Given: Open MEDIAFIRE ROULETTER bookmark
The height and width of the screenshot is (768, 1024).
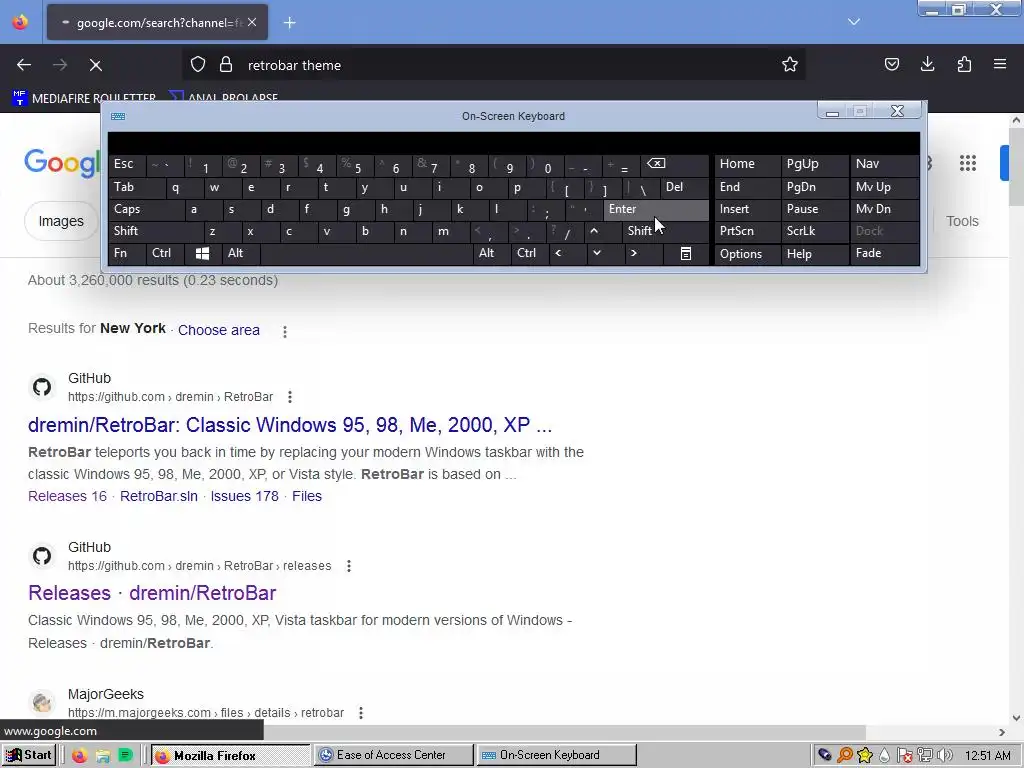Looking at the screenshot, I should tap(84, 98).
